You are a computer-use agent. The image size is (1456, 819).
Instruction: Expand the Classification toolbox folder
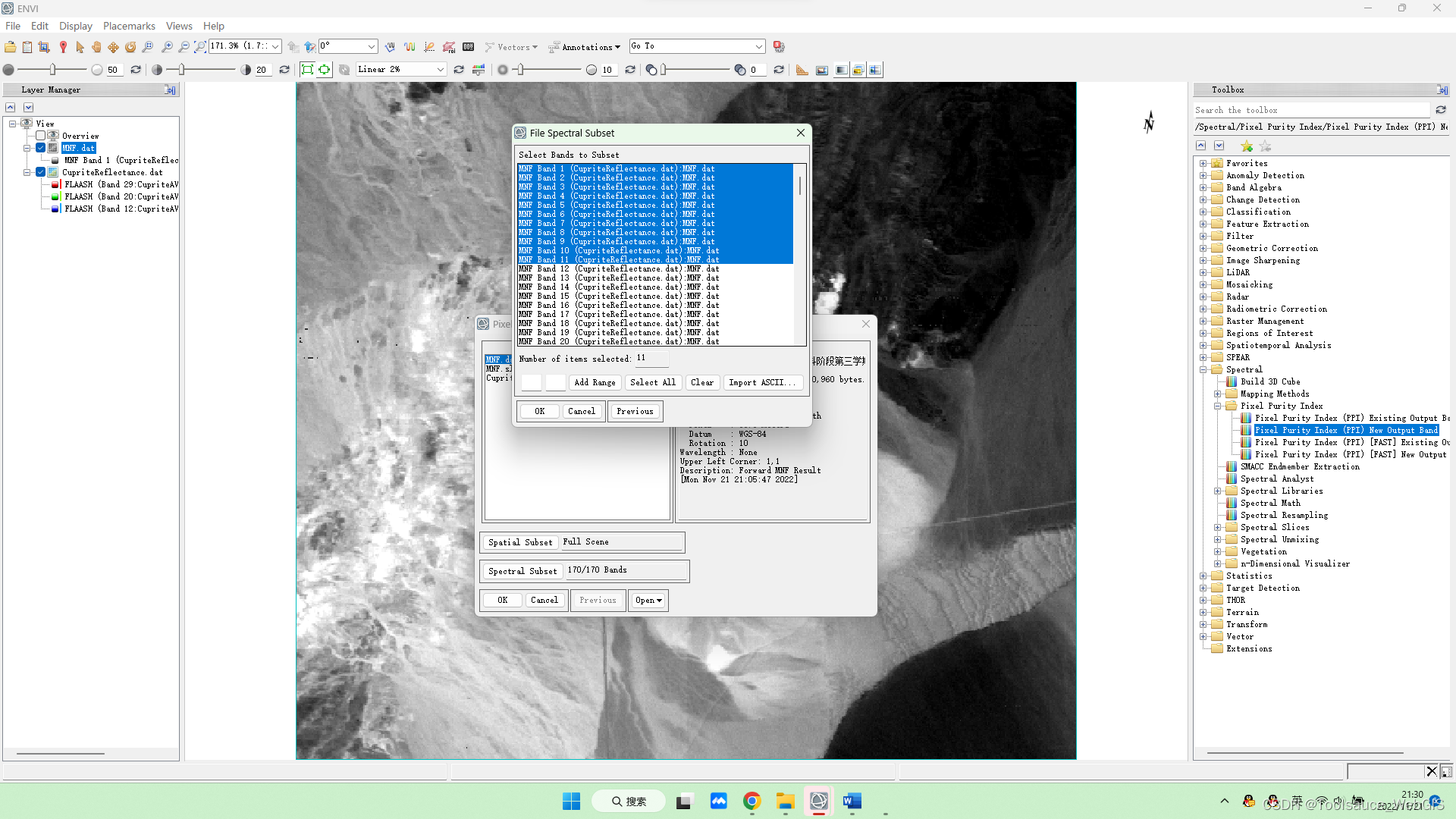point(1203,212)
